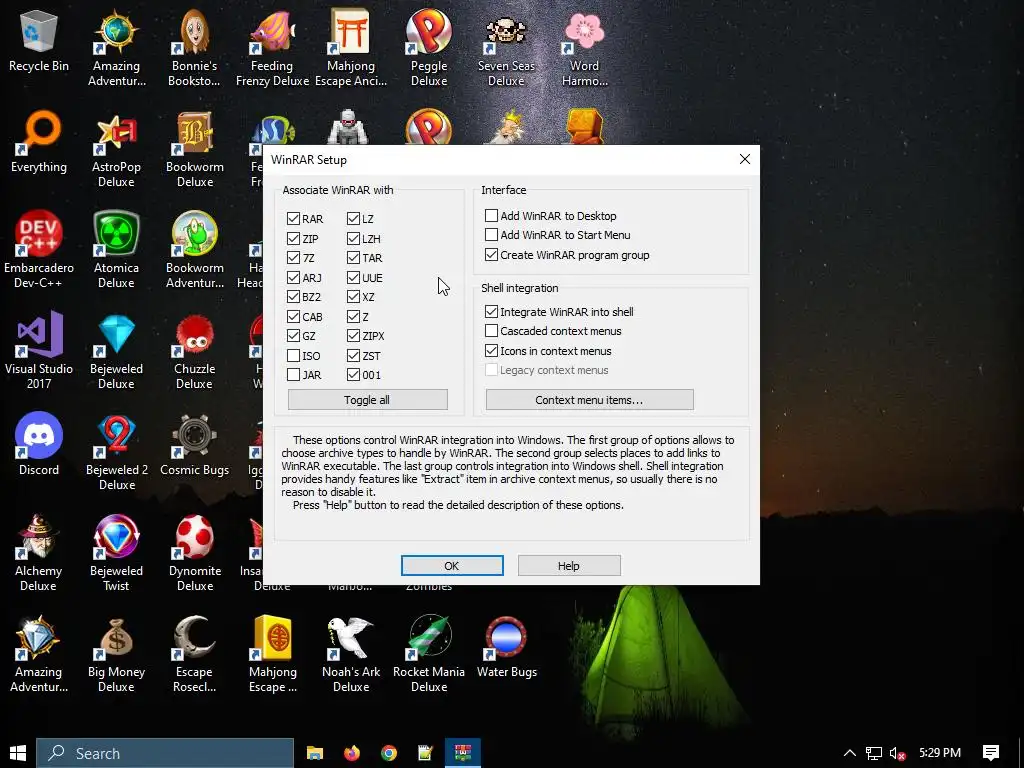Select Escape Rosecliff icon
Viewport: 1024px width, 768px height.
[195, 655]
